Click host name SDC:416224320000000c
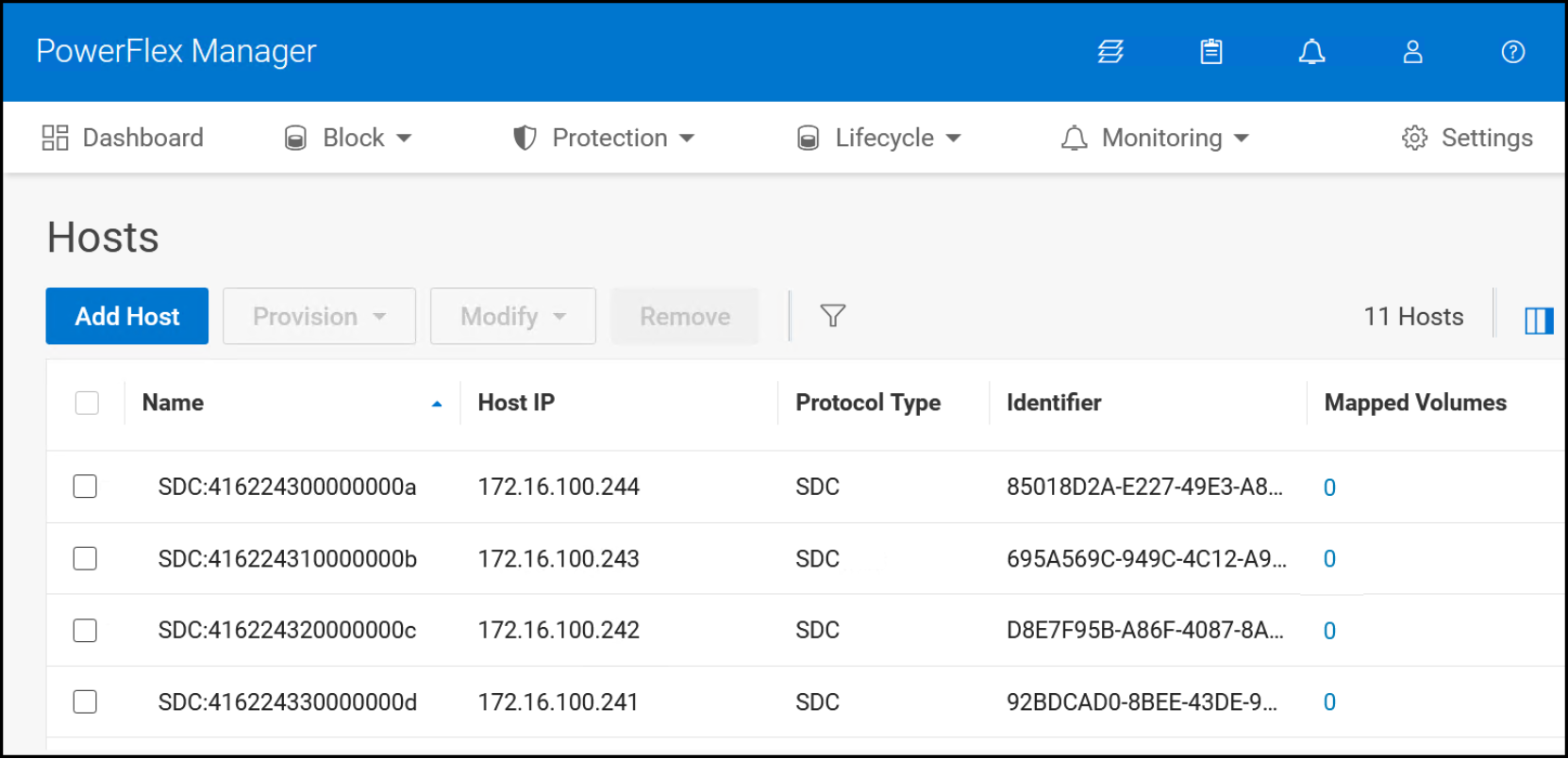 (287, 630)
